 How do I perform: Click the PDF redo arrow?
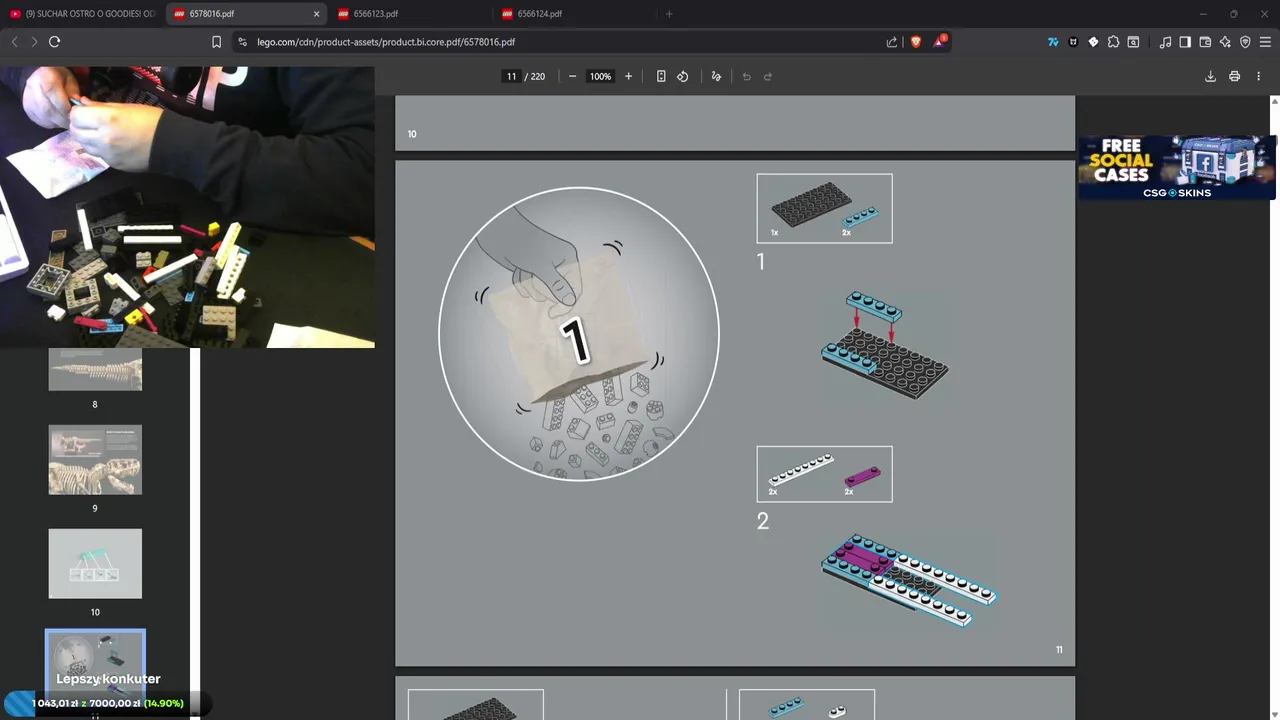(x=768, y=76)
